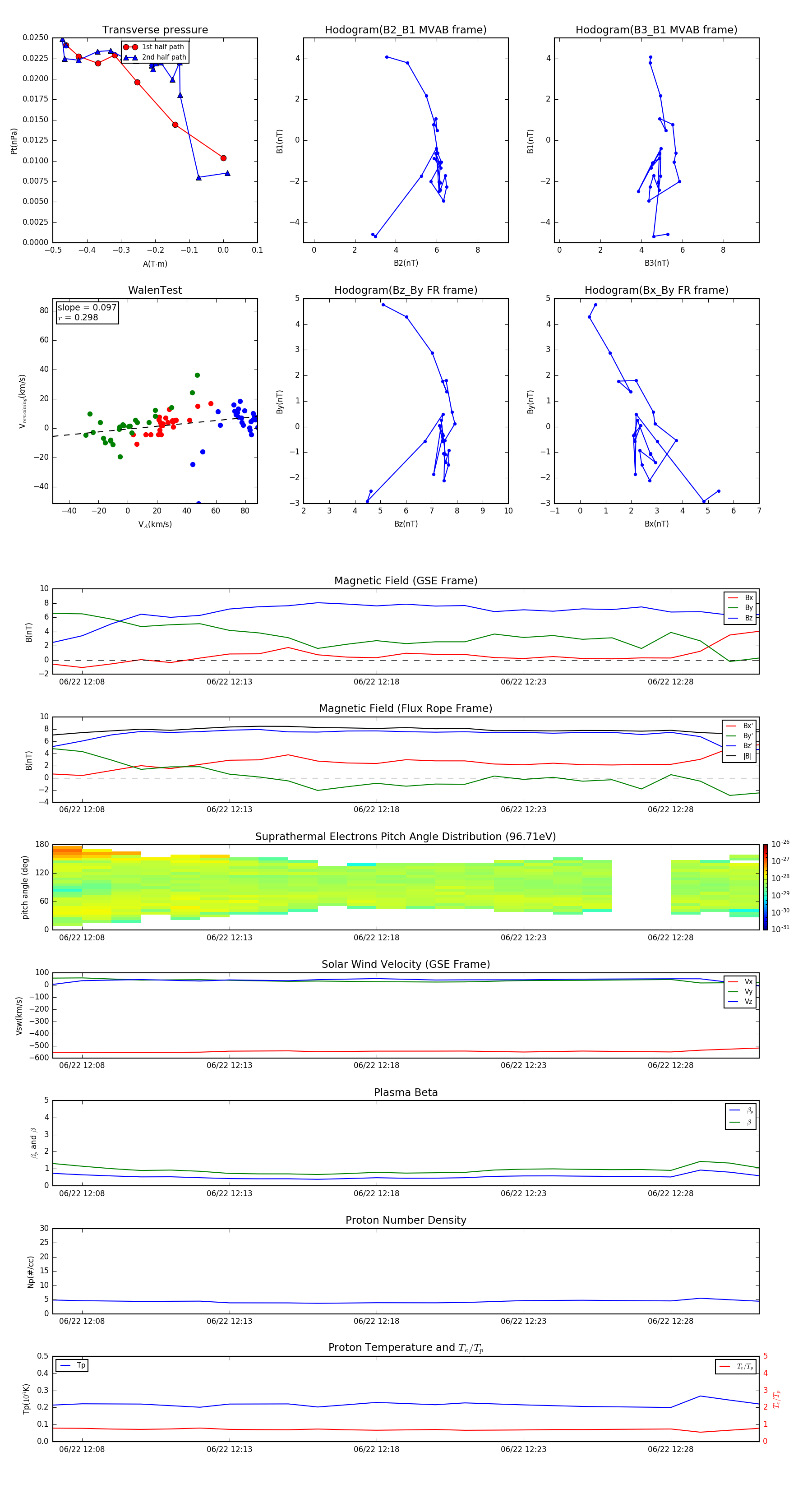Screen dimensions: 812x1489
Task: Click the β legend entry in Plasma Beta plot
Action: click(741, 1122)
